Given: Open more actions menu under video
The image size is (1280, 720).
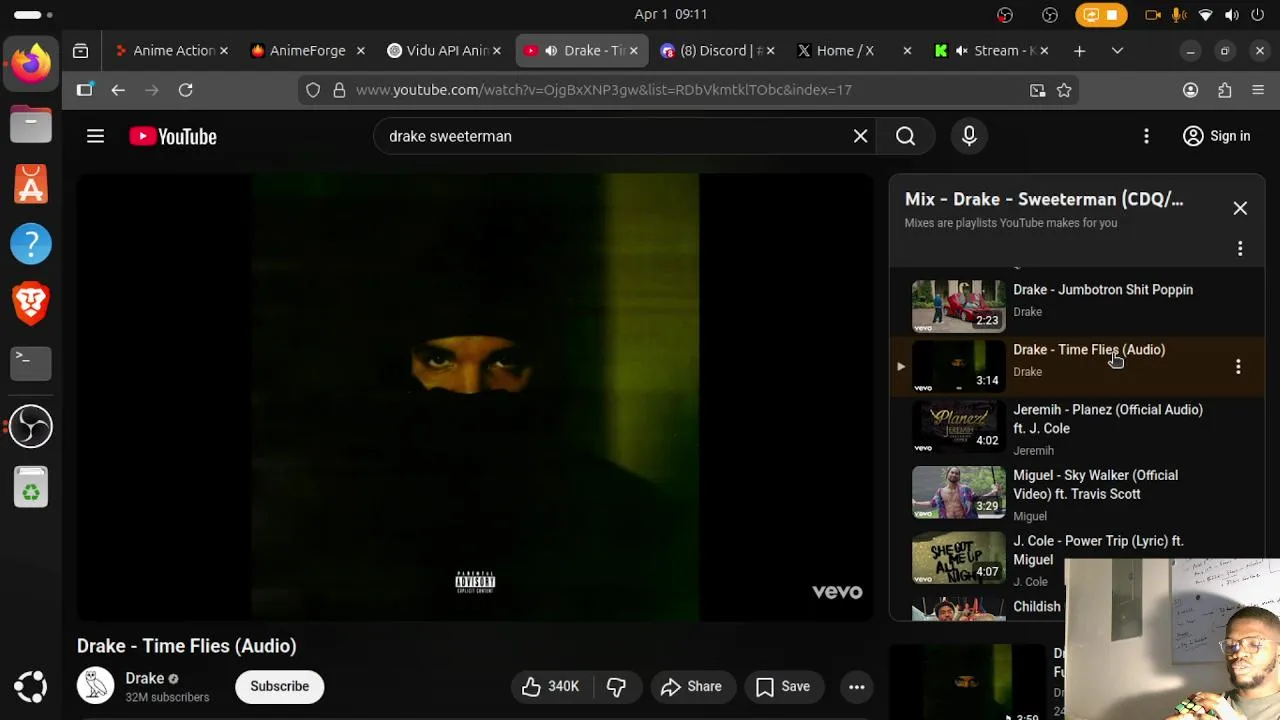Looking at the screenshot, I should pyautogui.click(x=857, y=686).
